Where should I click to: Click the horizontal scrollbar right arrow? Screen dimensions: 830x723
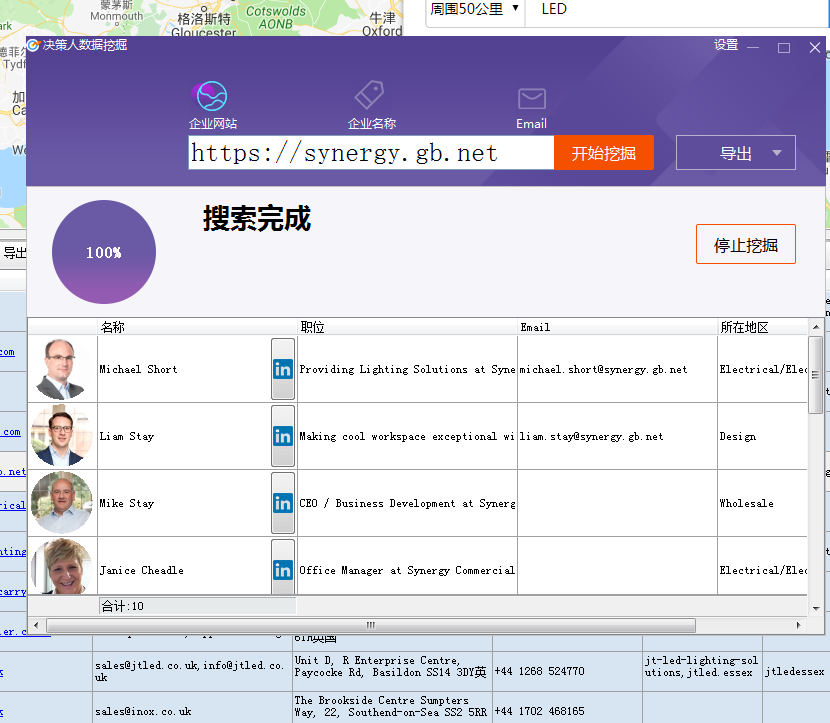(x=799, y=625)
